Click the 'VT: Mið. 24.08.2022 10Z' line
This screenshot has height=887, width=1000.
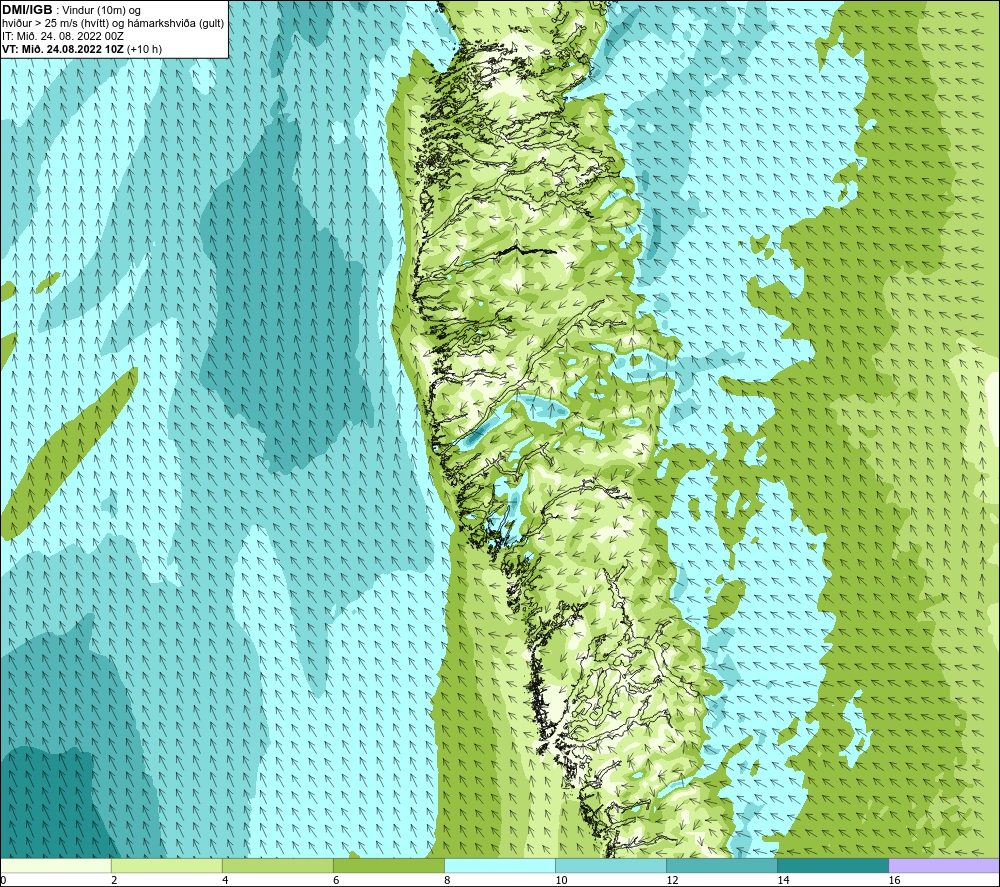coord(82,49)
